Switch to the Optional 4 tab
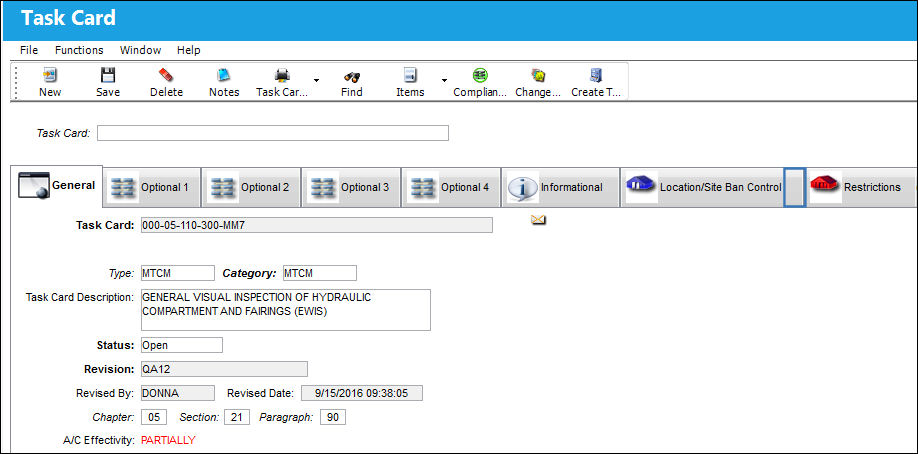The height and width of the screenshot is (454, 918). pyautogui.click(x=451, y=187)
